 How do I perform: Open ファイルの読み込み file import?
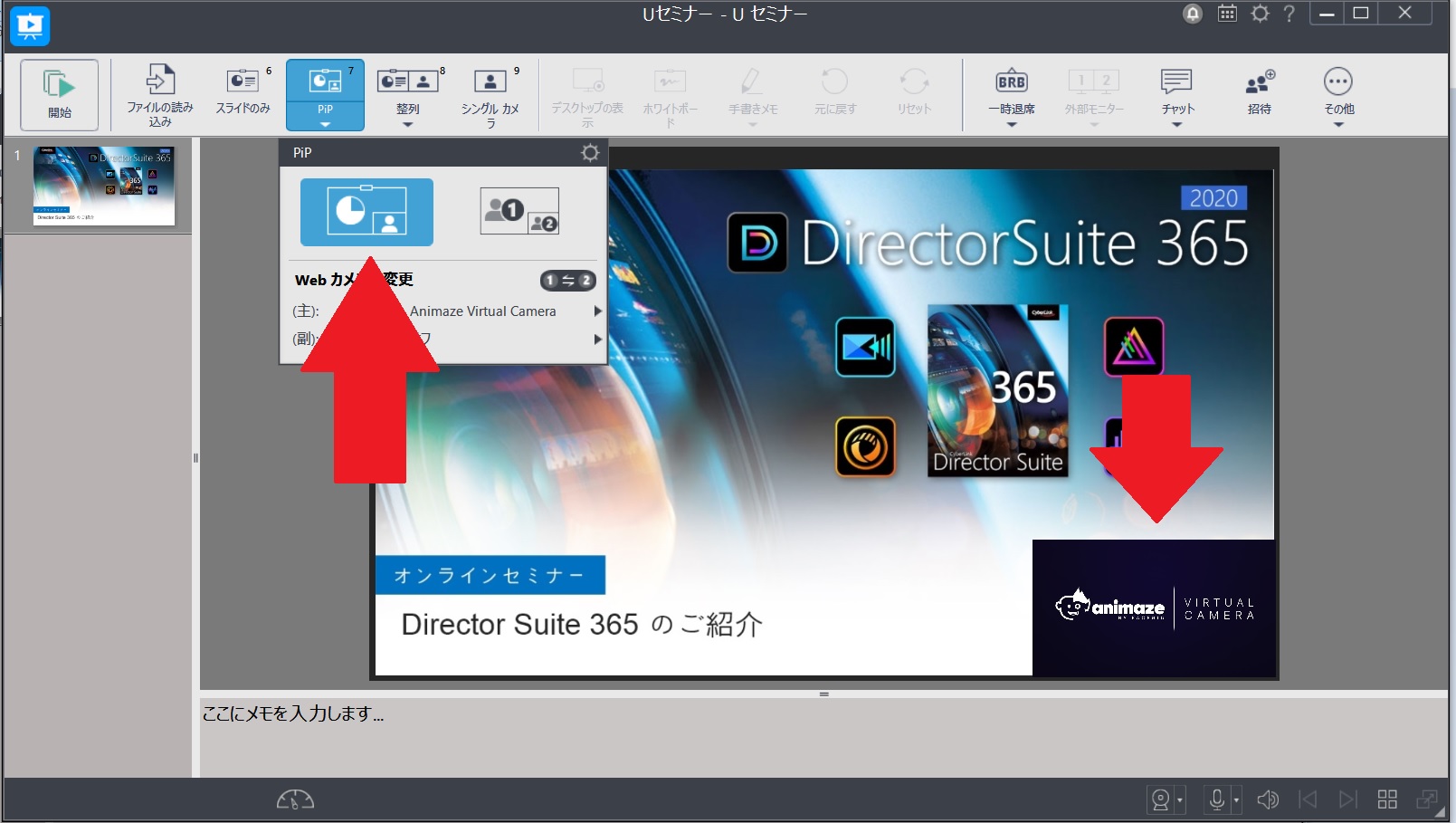pyautogui.click(x=160, y=95)
